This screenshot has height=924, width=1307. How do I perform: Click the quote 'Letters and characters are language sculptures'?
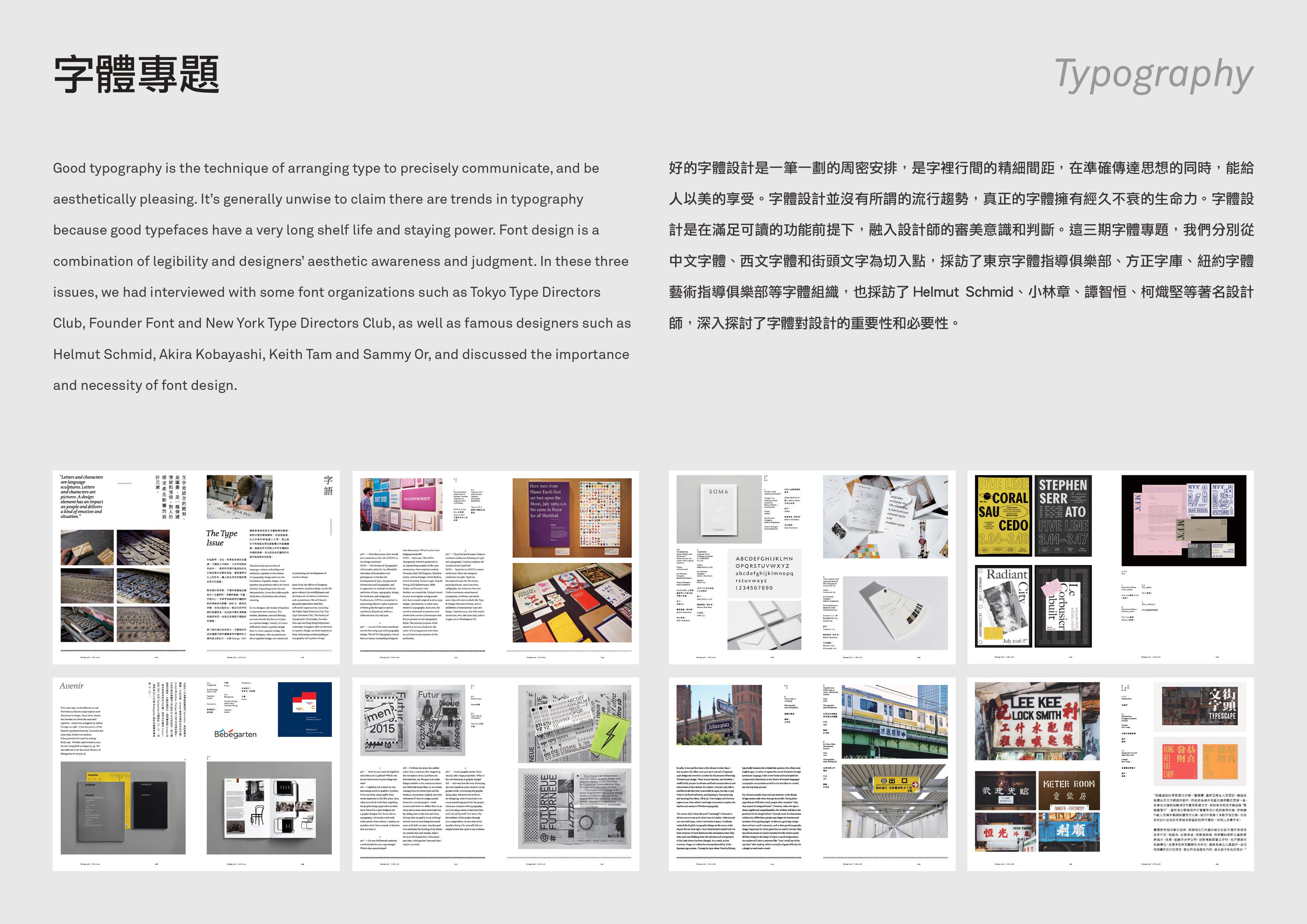pos(82,497)
